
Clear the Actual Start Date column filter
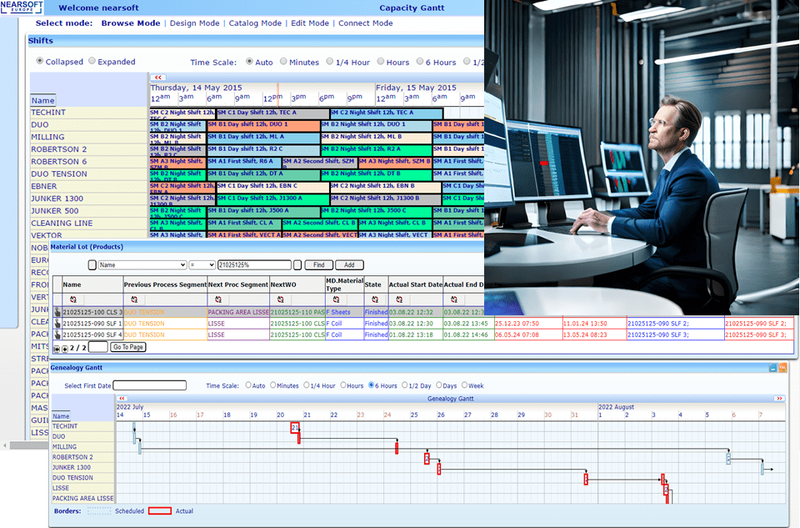point(399,299)
